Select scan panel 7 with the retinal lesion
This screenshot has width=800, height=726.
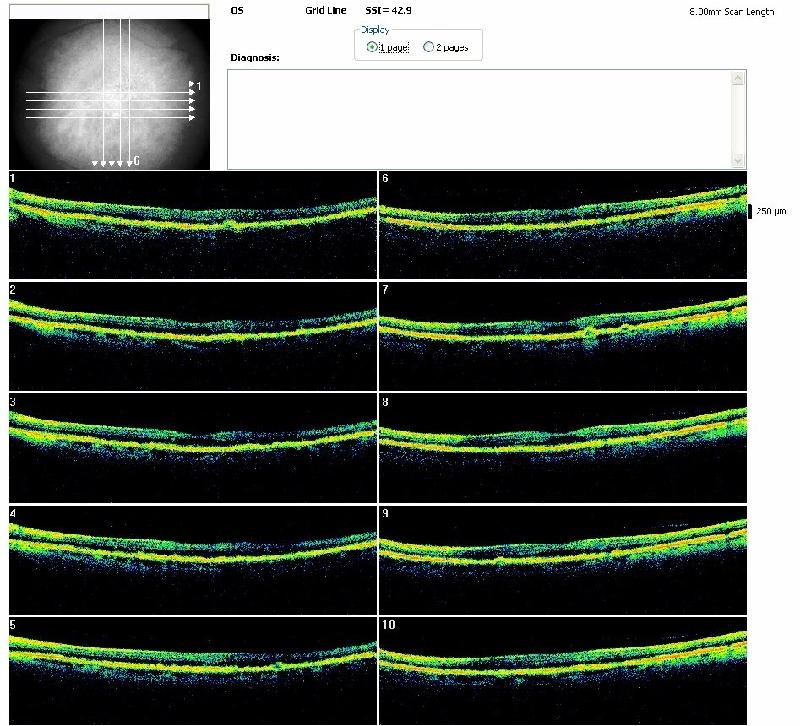[x=563, y=336]
